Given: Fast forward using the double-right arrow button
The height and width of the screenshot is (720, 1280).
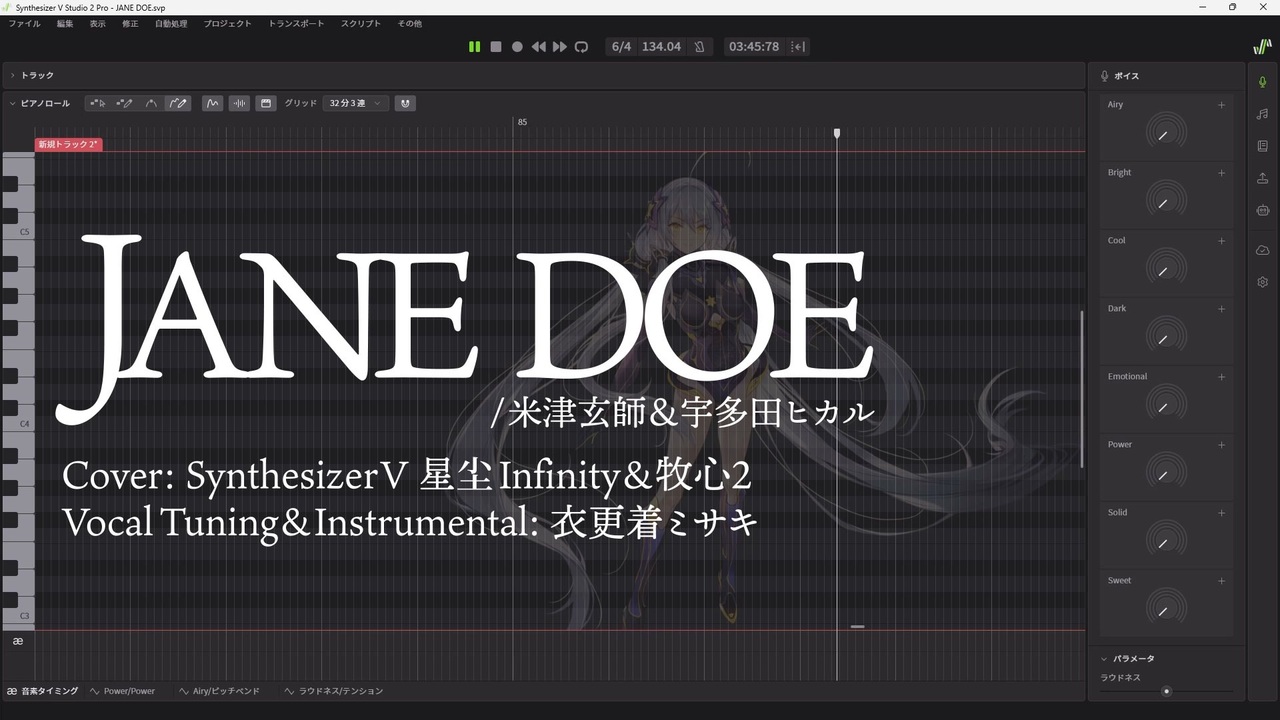Looking at the screenshot, I should tap(560, 46).
